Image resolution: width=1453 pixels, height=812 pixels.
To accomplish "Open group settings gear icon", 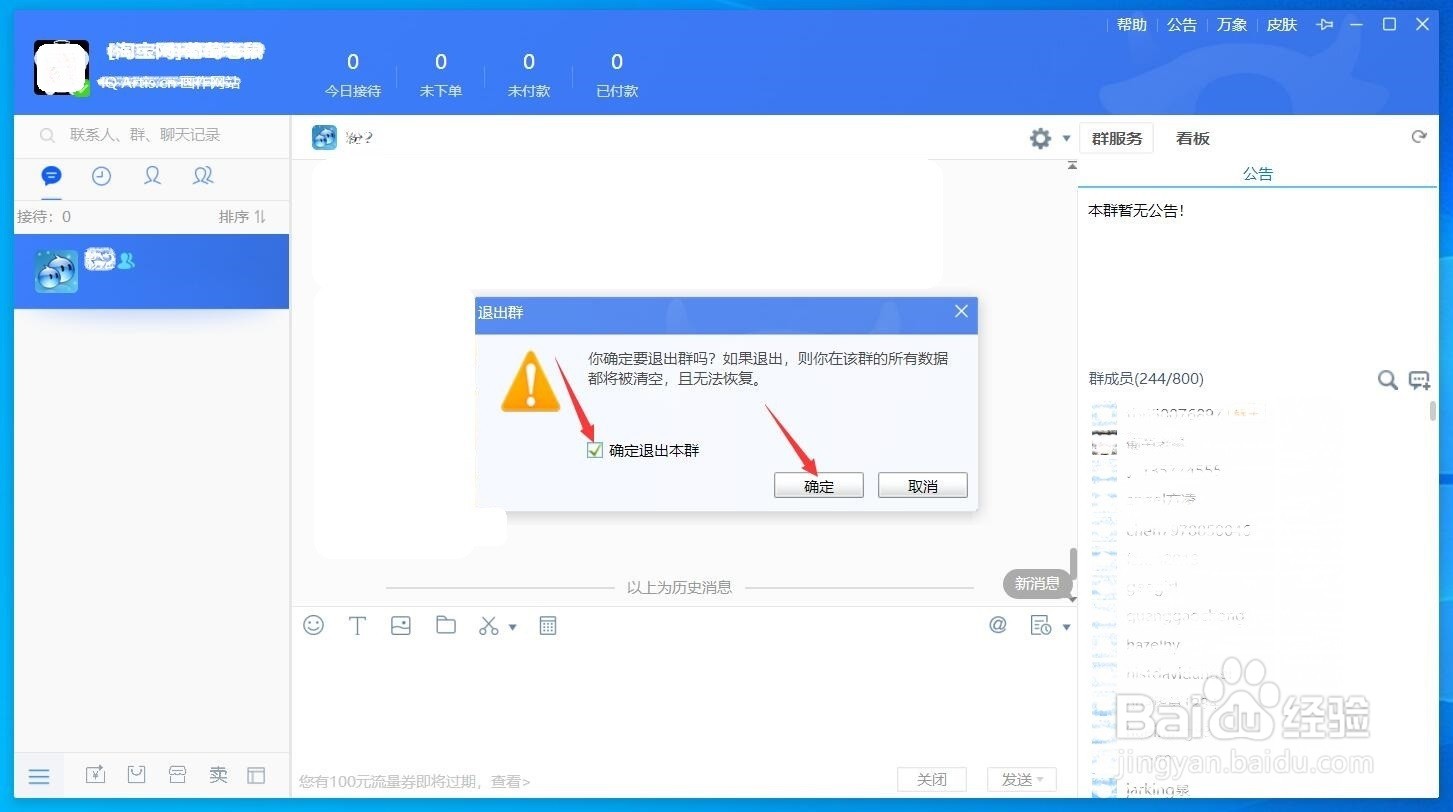I will point(1041,138).
